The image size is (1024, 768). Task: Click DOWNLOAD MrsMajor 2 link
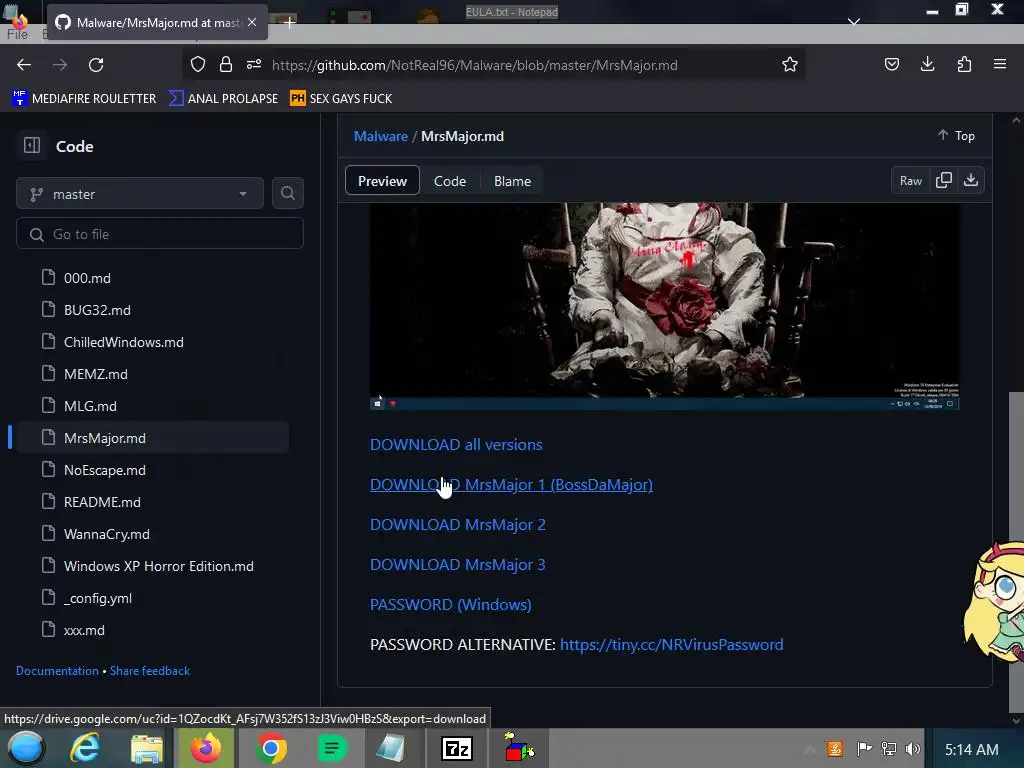tap(457, 524)
